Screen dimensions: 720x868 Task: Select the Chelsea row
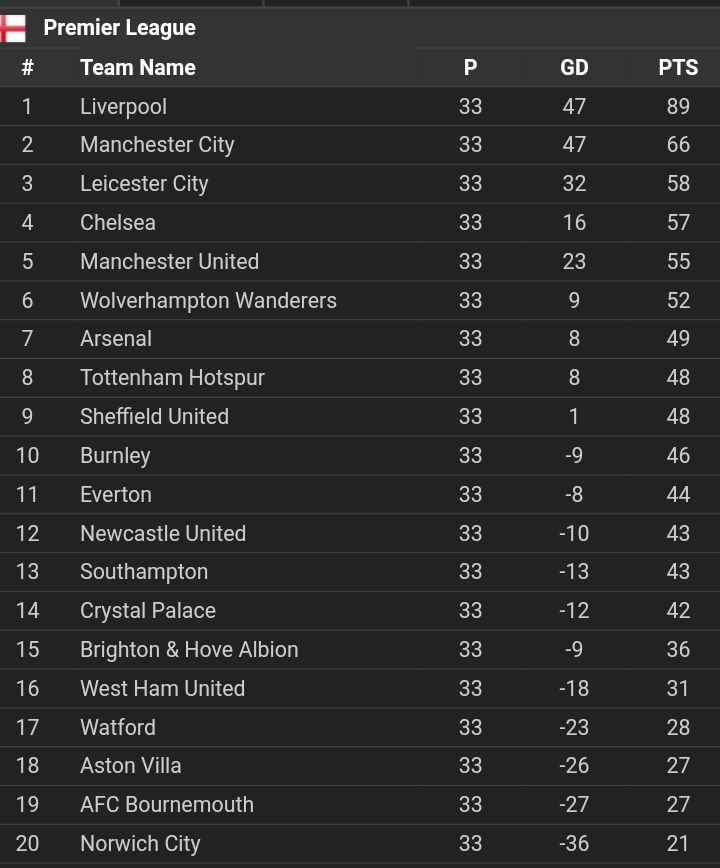(x=118, y=223)
